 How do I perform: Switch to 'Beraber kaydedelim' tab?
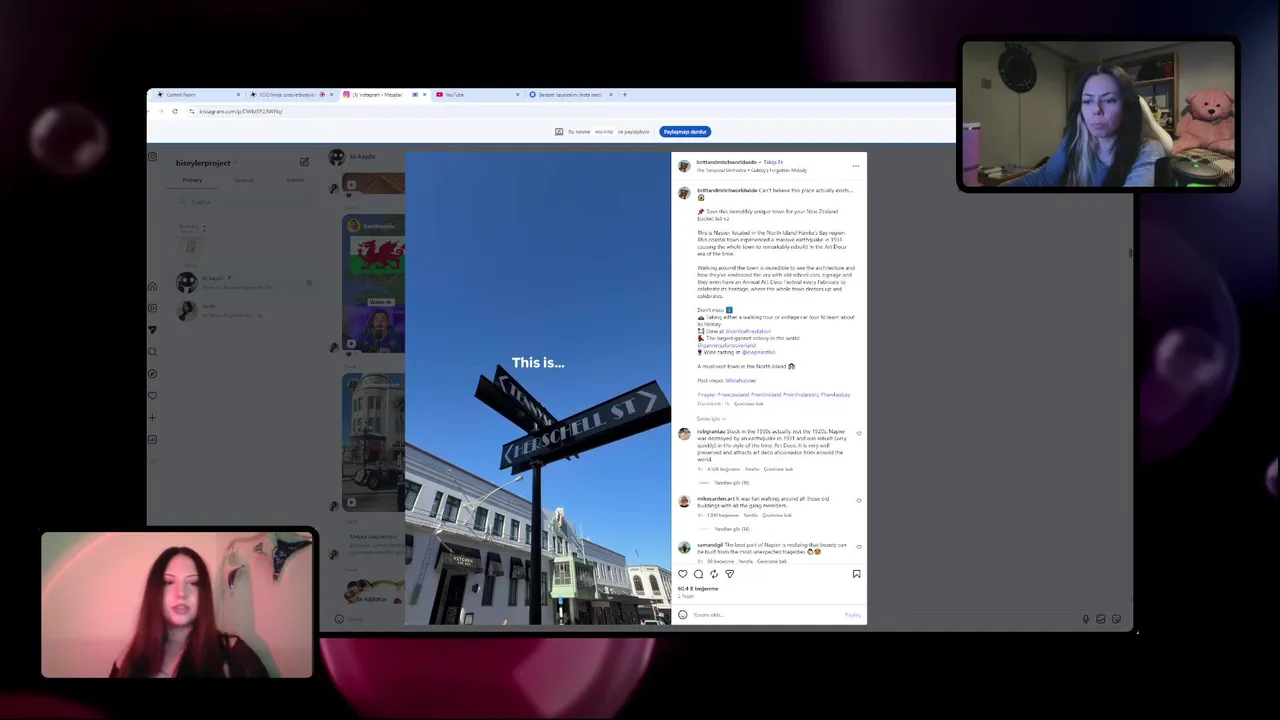(570, 95)
